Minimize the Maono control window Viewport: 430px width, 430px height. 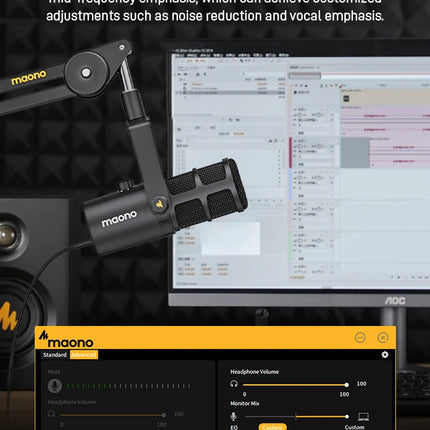pyautogui.click(x=360, y=338)
